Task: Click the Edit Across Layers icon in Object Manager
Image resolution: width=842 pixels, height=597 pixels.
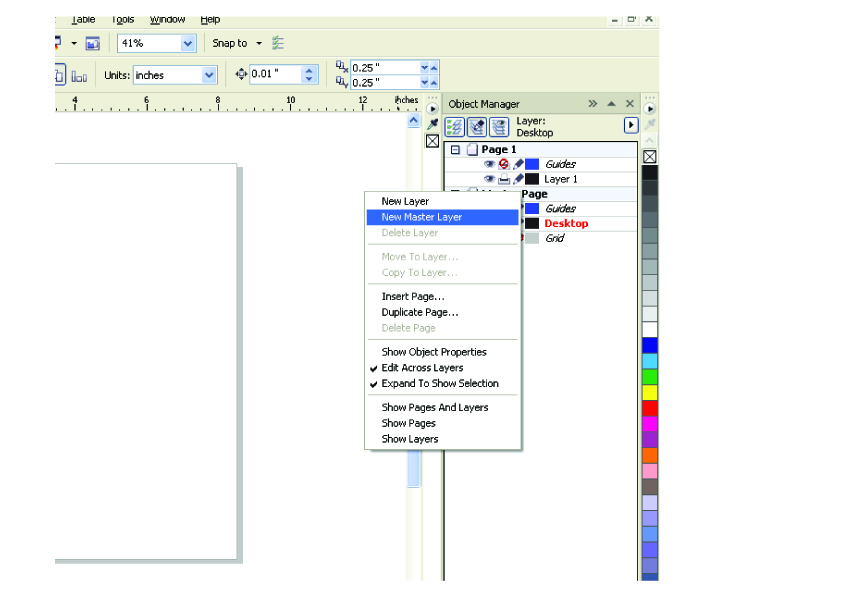Action: click(x=479, y=127)
